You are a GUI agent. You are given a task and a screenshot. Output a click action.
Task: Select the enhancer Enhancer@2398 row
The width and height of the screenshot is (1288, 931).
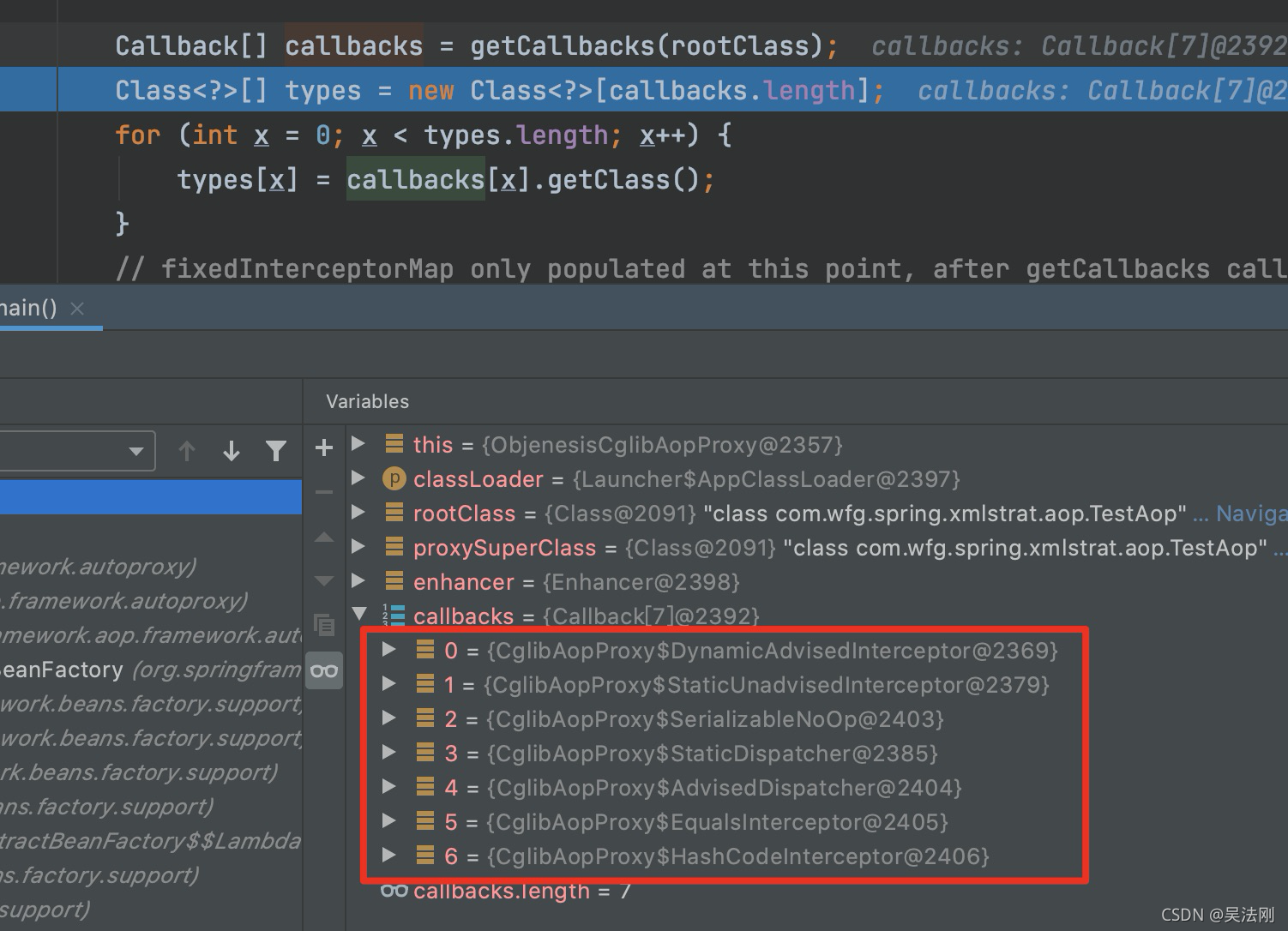pyautogui.click(x=576, y=582)
